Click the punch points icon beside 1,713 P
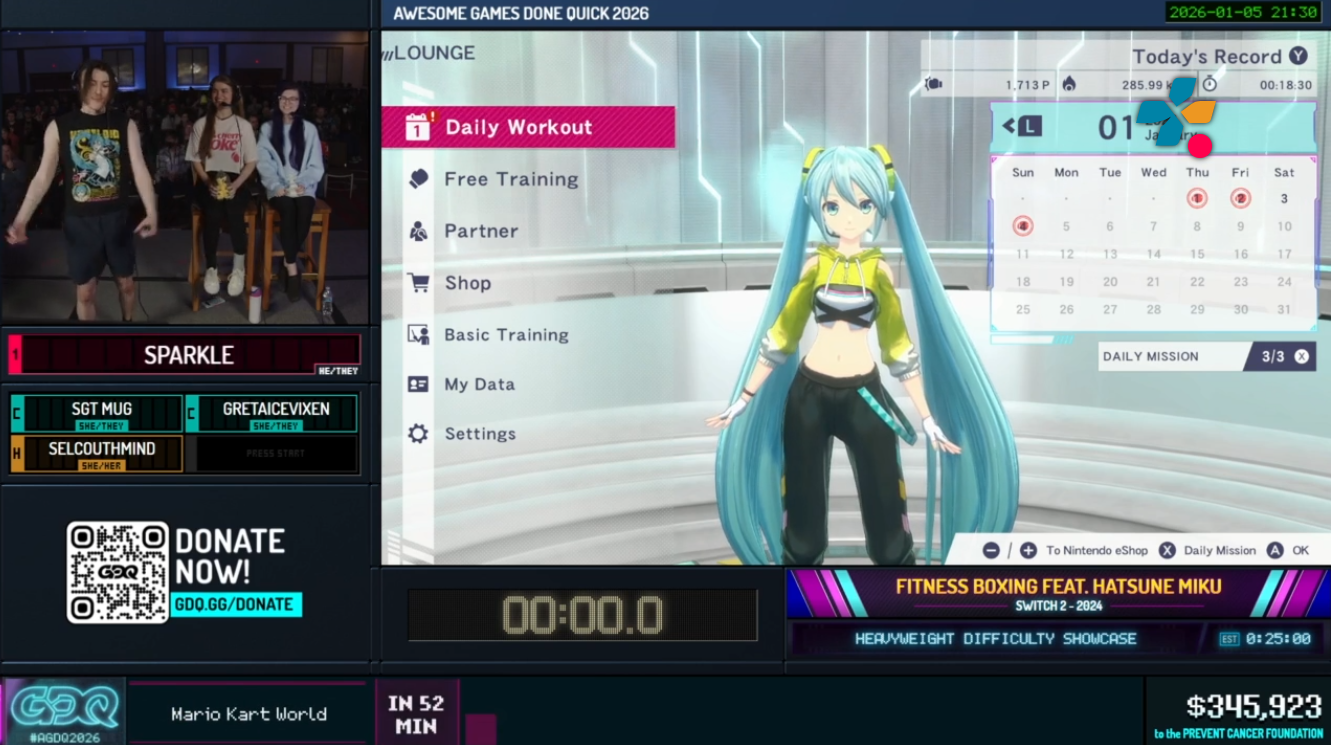The height and width of the screenshot is (745, 1331). click(x=934, y=85)
